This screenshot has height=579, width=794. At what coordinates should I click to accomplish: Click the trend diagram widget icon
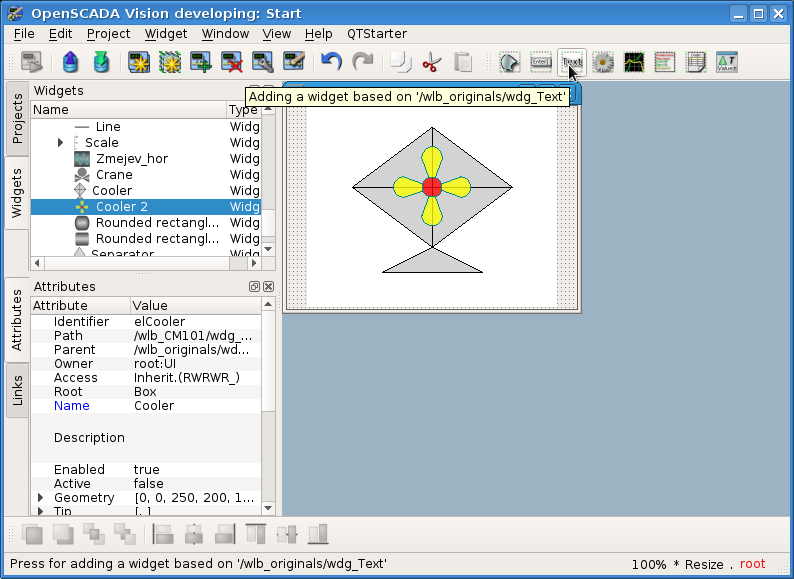tap(634, 63)
